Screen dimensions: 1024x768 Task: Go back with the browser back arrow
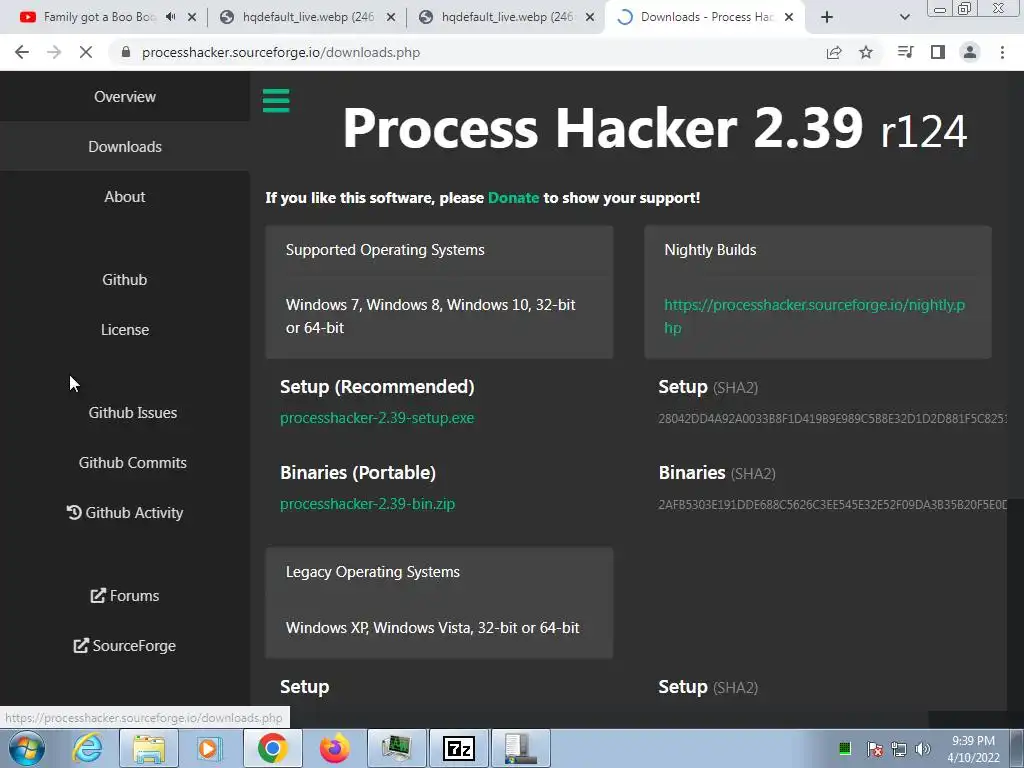pyautogui.click(x=22, y=52)
